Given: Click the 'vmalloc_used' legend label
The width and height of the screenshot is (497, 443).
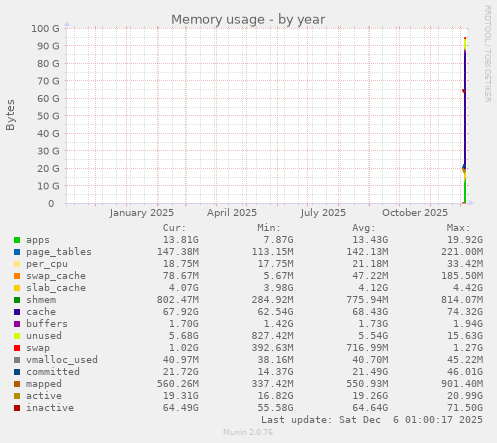Looking at the screenshot, I should pos(62,360).
